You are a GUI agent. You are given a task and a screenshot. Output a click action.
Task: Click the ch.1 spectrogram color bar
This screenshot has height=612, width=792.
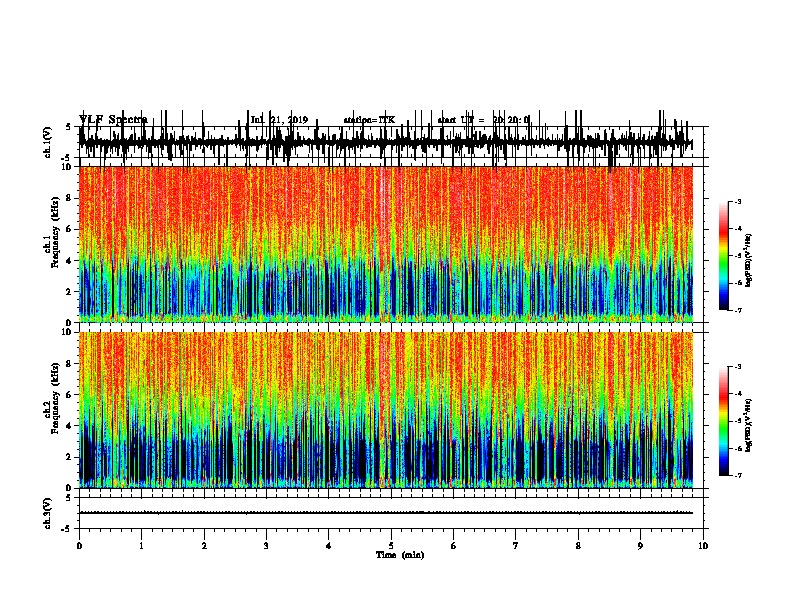pyautogui.click(x=724, y=256)
